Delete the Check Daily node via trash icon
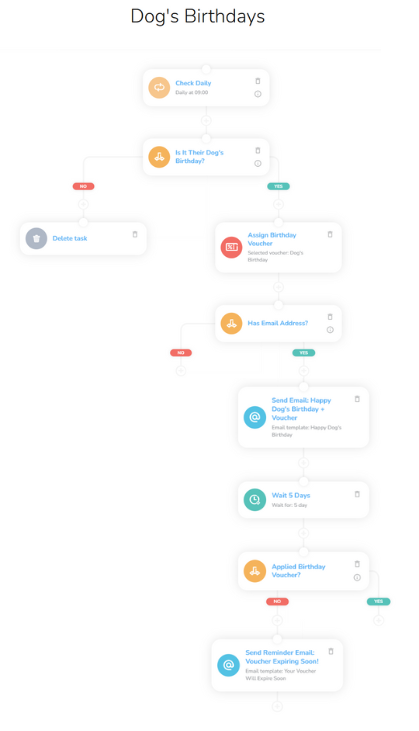This screenshot has height=731, width=419. point(258,81)
